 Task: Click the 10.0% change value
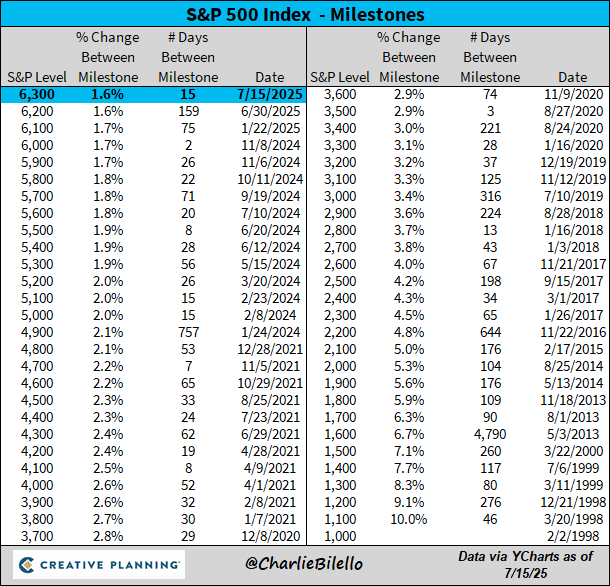[409, 519]
